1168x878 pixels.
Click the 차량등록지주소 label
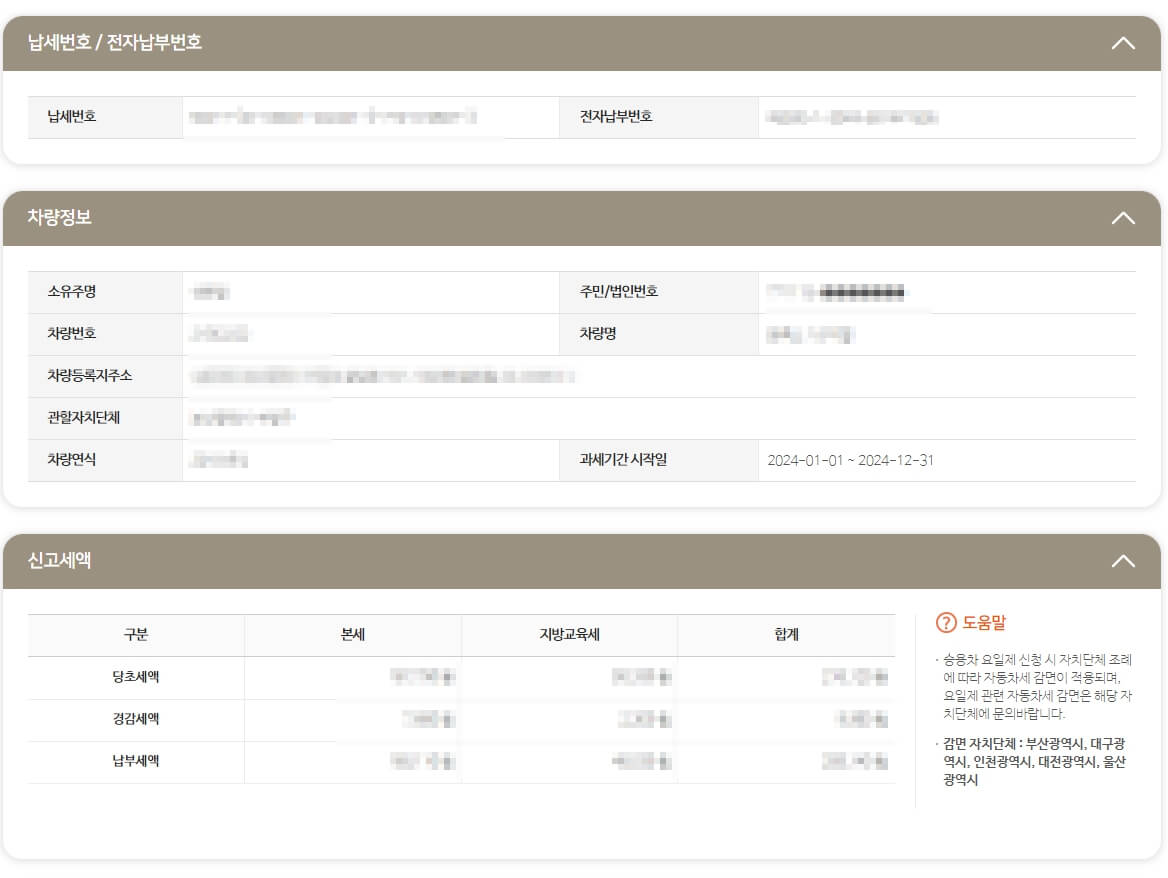pos(89,375)
